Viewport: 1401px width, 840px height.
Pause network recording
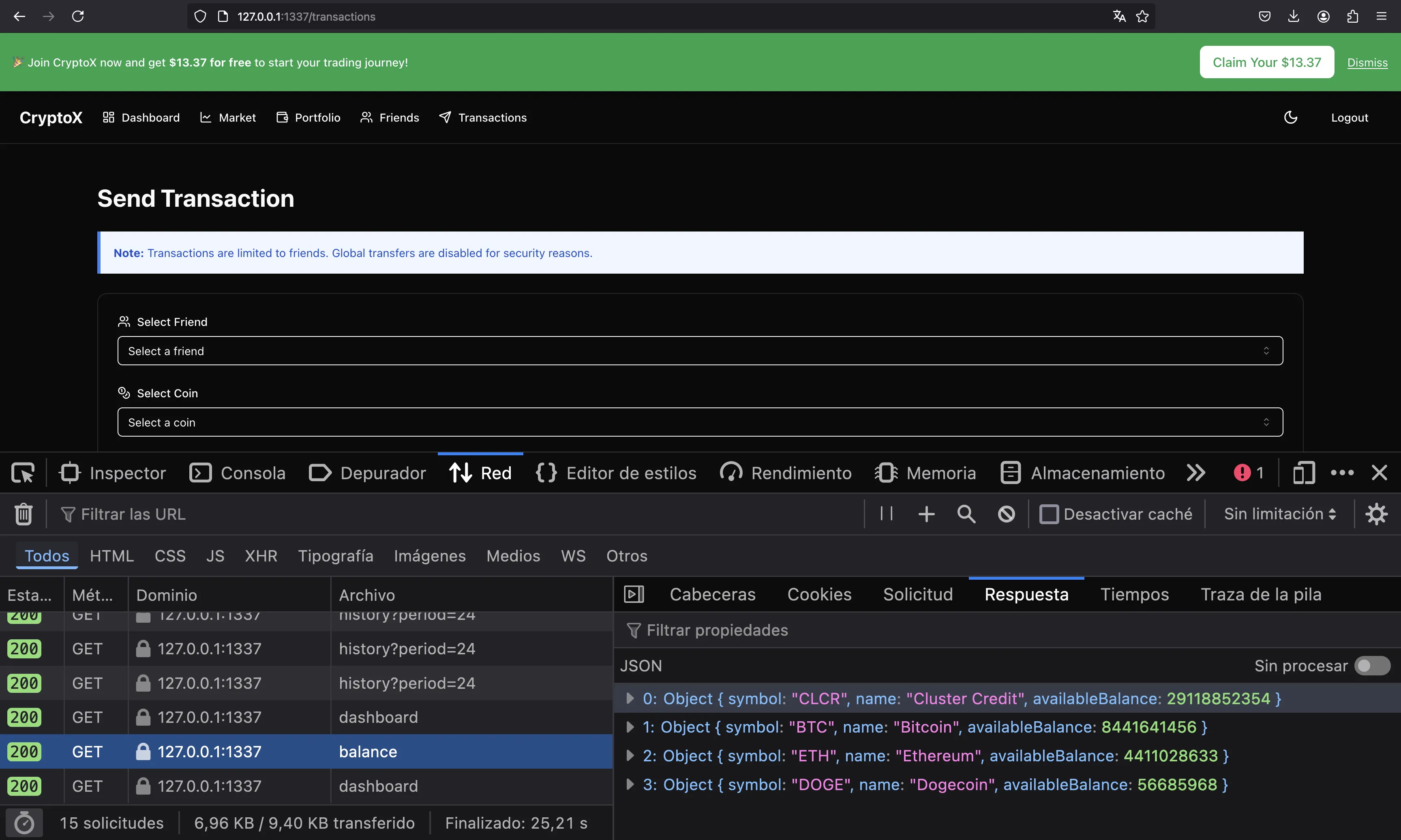[887, 514]
